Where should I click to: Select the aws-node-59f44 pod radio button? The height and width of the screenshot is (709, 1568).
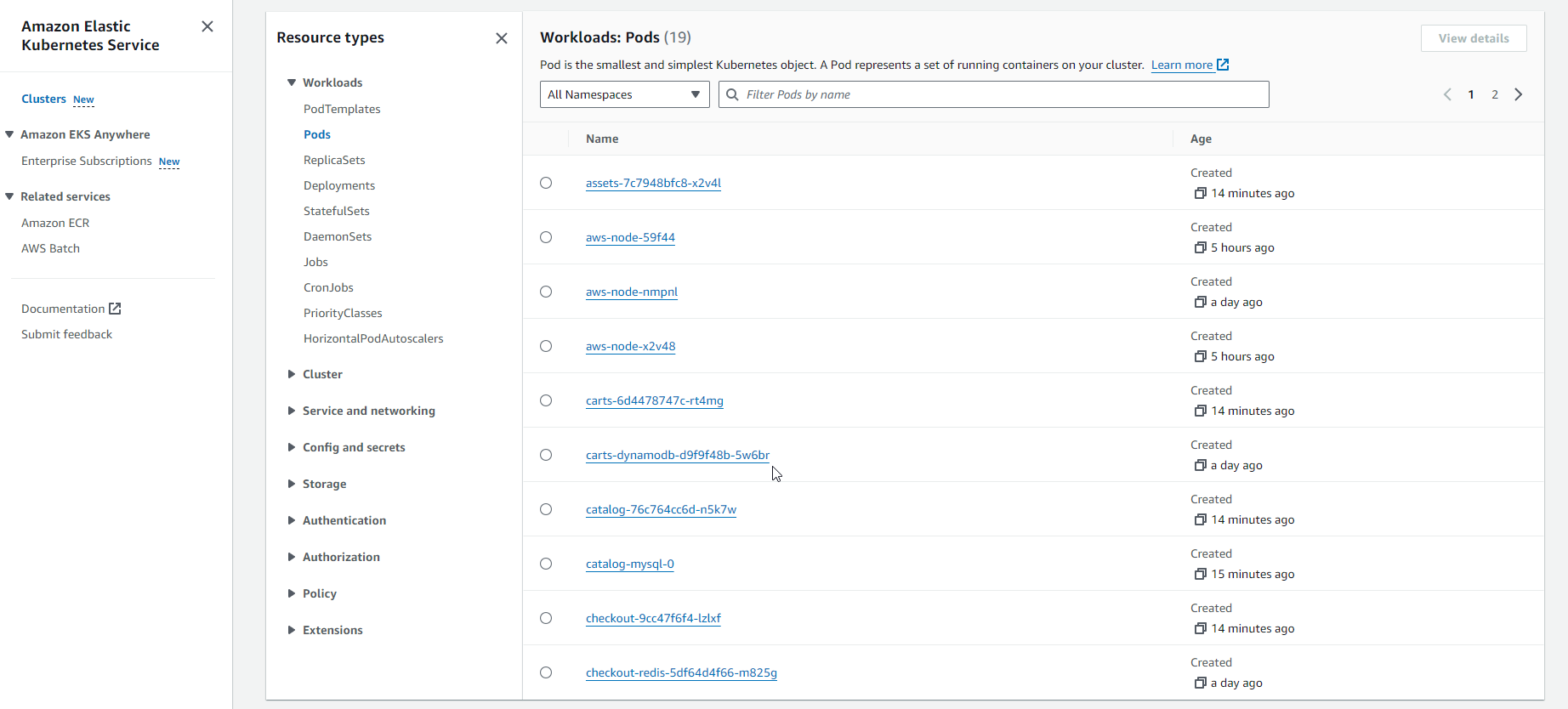coord(546,237)
